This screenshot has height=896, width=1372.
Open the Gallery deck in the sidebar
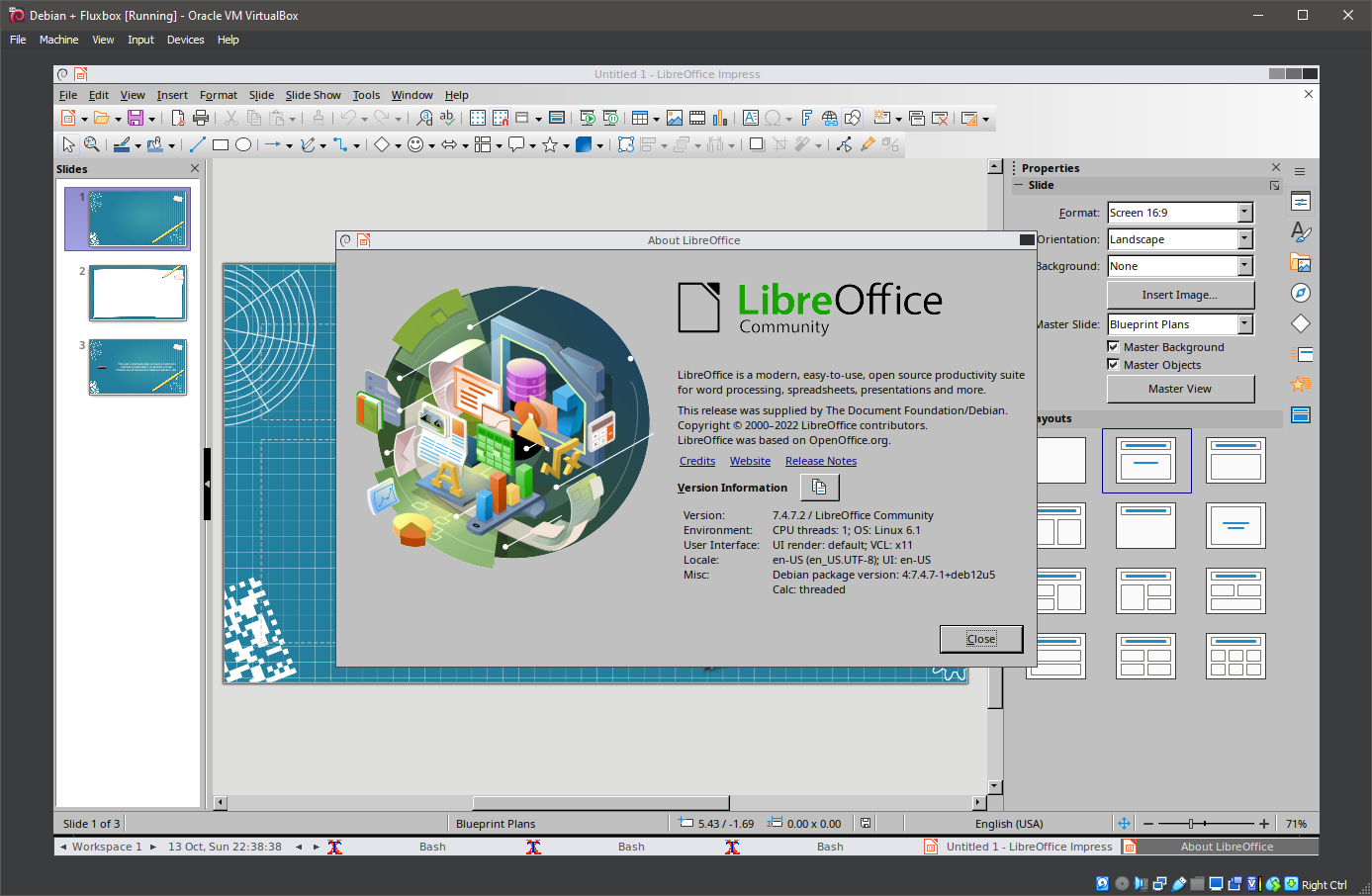click(x=1301, y=263)
